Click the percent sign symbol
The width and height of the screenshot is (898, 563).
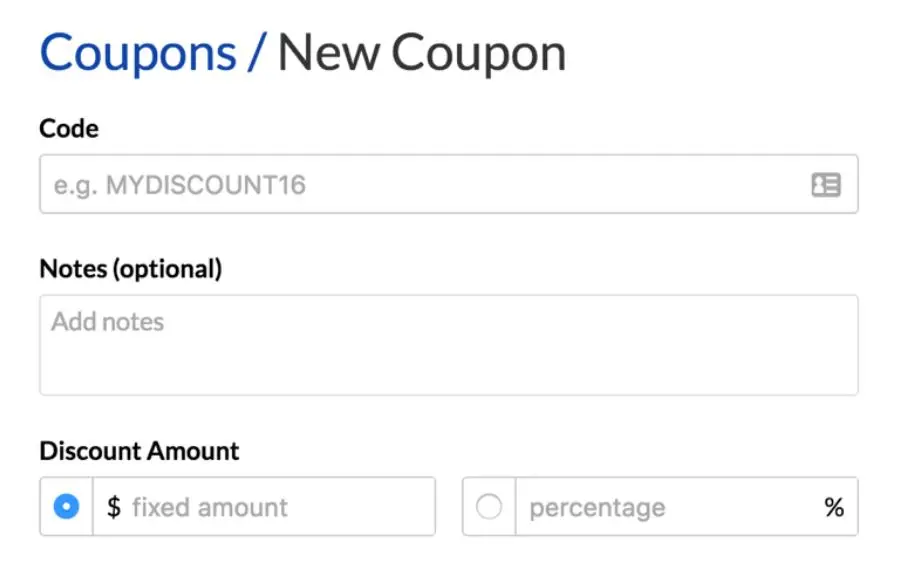pos(834,507)
